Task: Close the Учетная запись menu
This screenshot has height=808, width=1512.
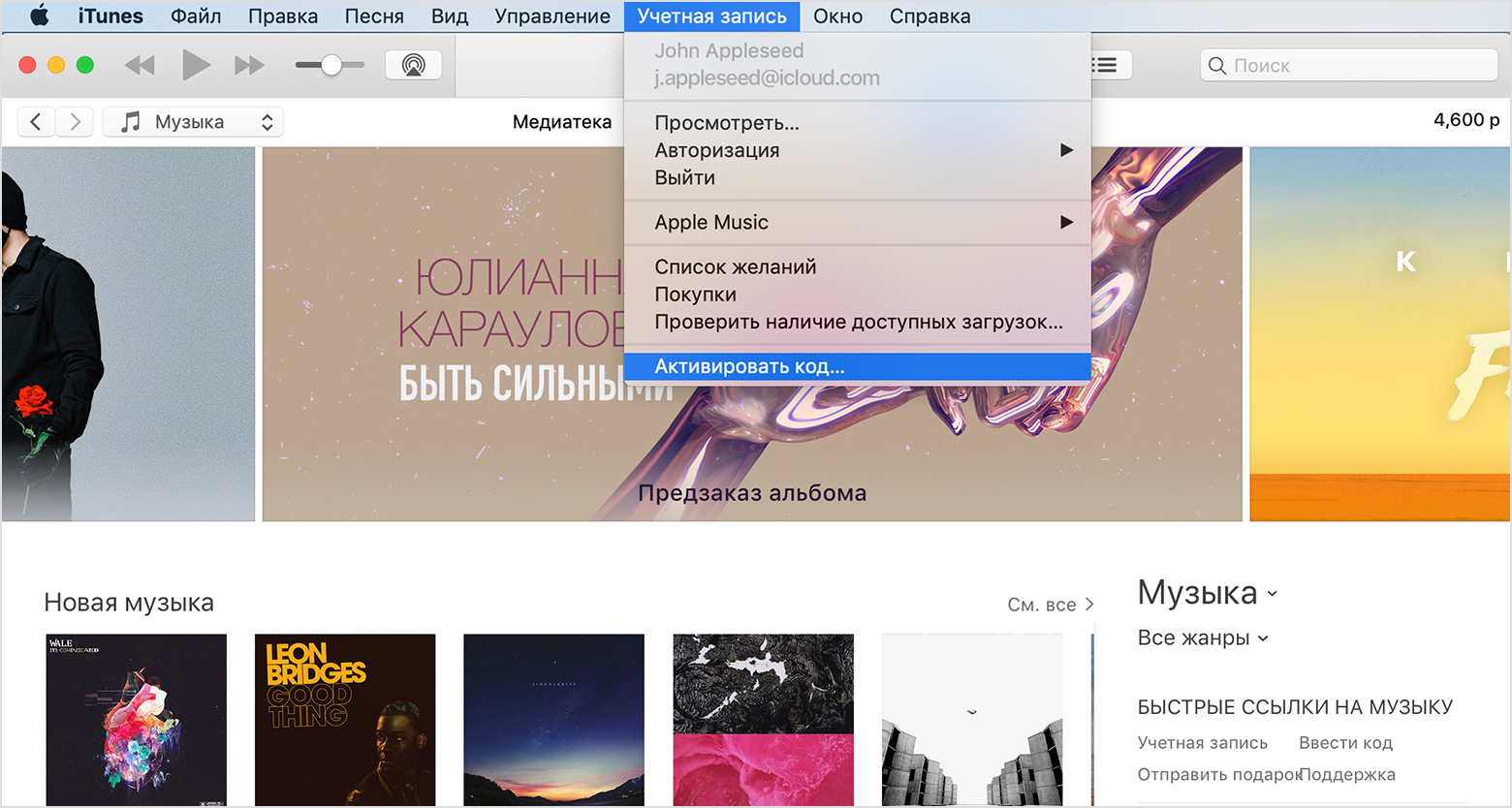Action: click(712, 16)
